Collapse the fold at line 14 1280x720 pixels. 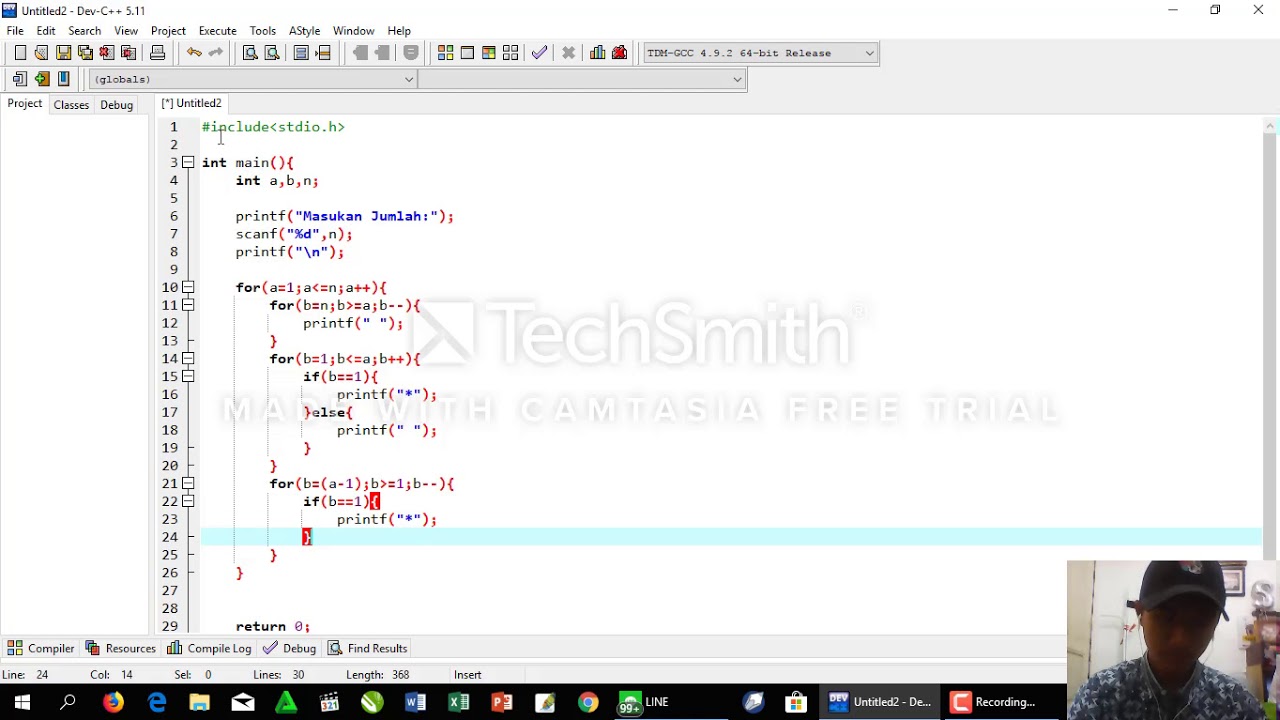click(x=188, y=358)
